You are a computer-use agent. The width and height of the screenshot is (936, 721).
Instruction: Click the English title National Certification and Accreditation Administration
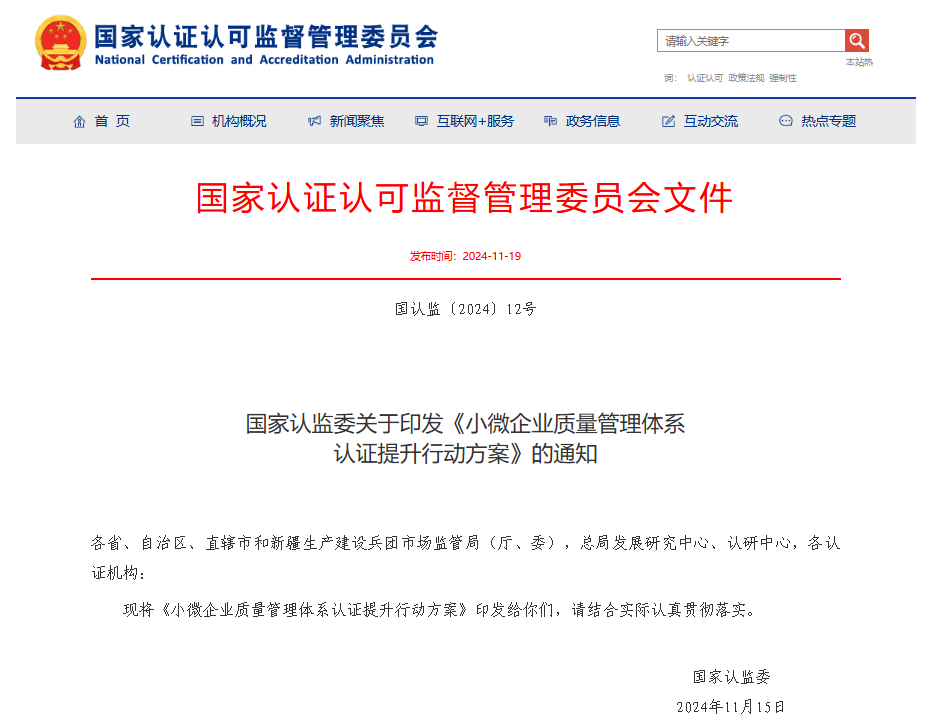(264, 60)
